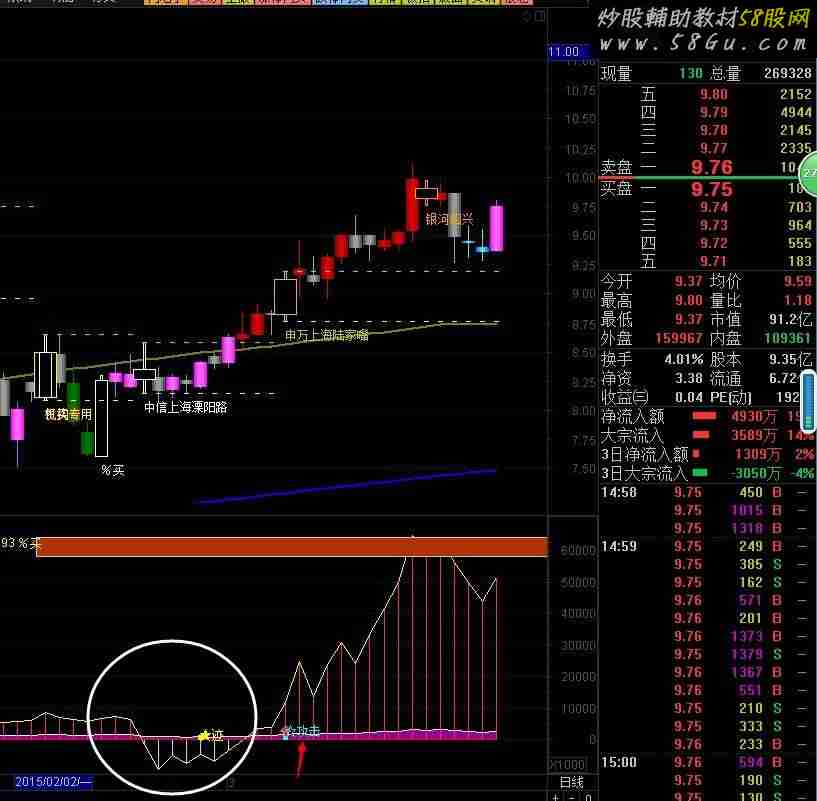
Task: Click the 卖盘 label
Action: tap(616, 167)
